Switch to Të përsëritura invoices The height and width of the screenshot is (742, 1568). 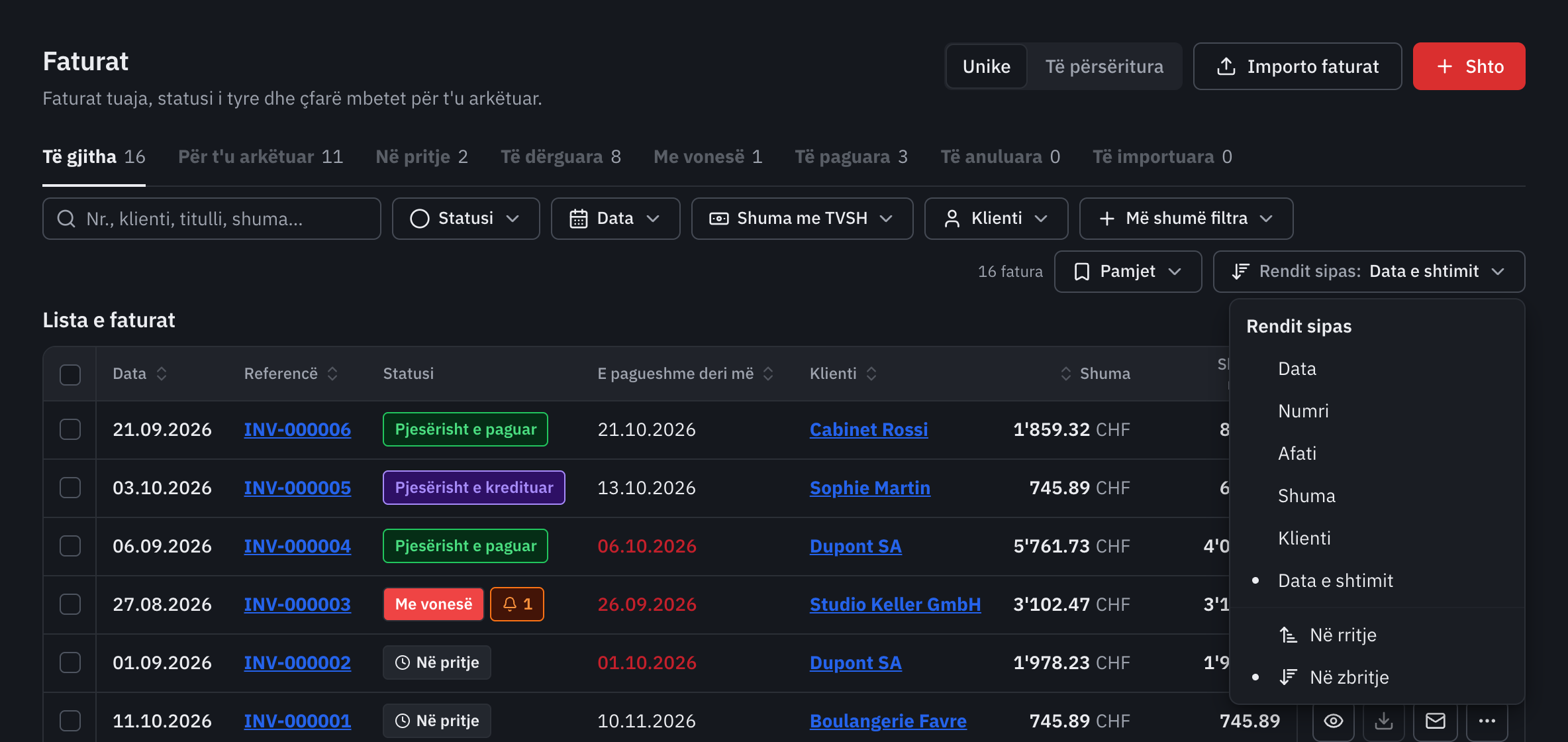pos(1104,66)
